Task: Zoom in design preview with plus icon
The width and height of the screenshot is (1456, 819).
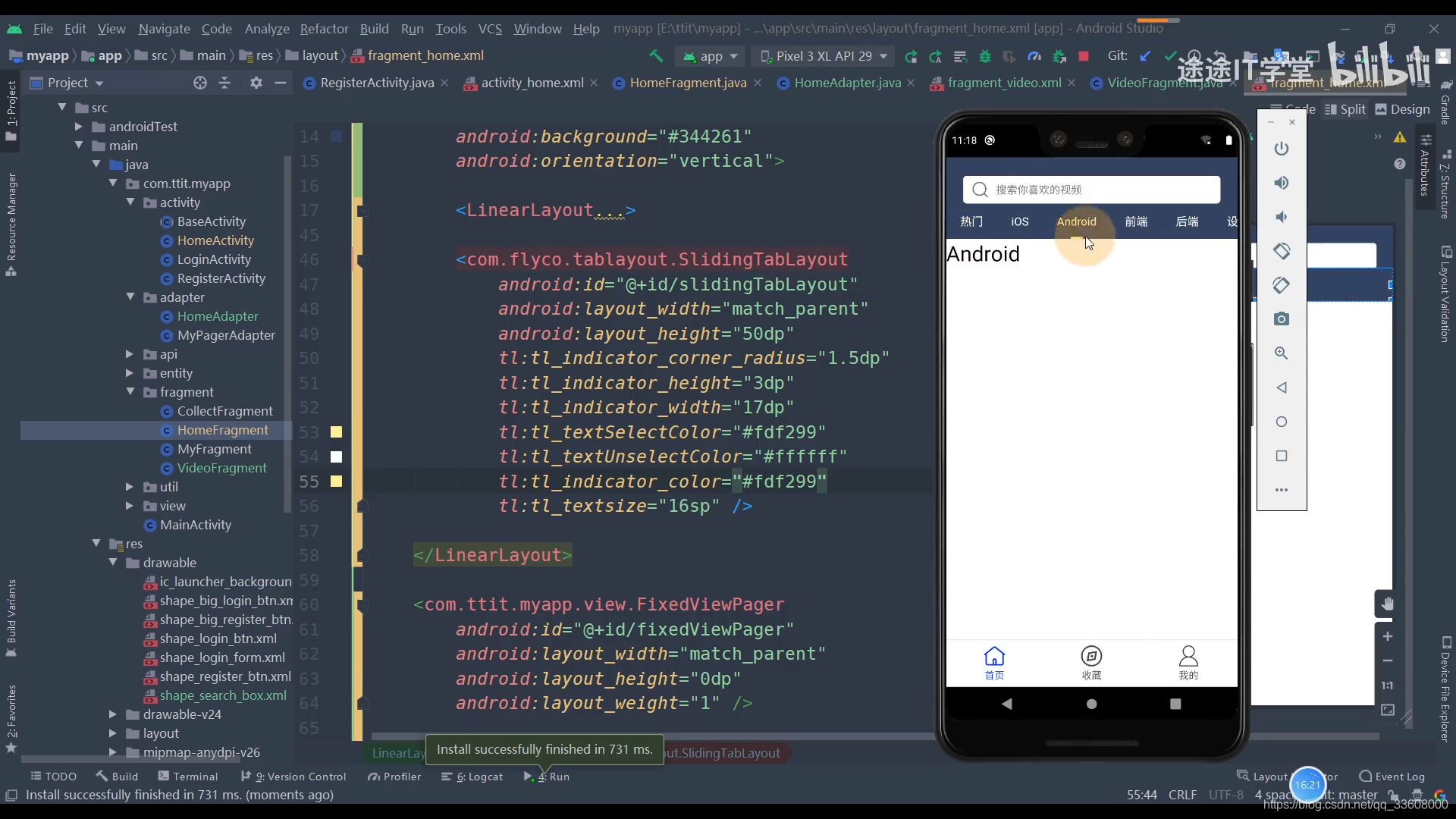Action: [1387, 636]
